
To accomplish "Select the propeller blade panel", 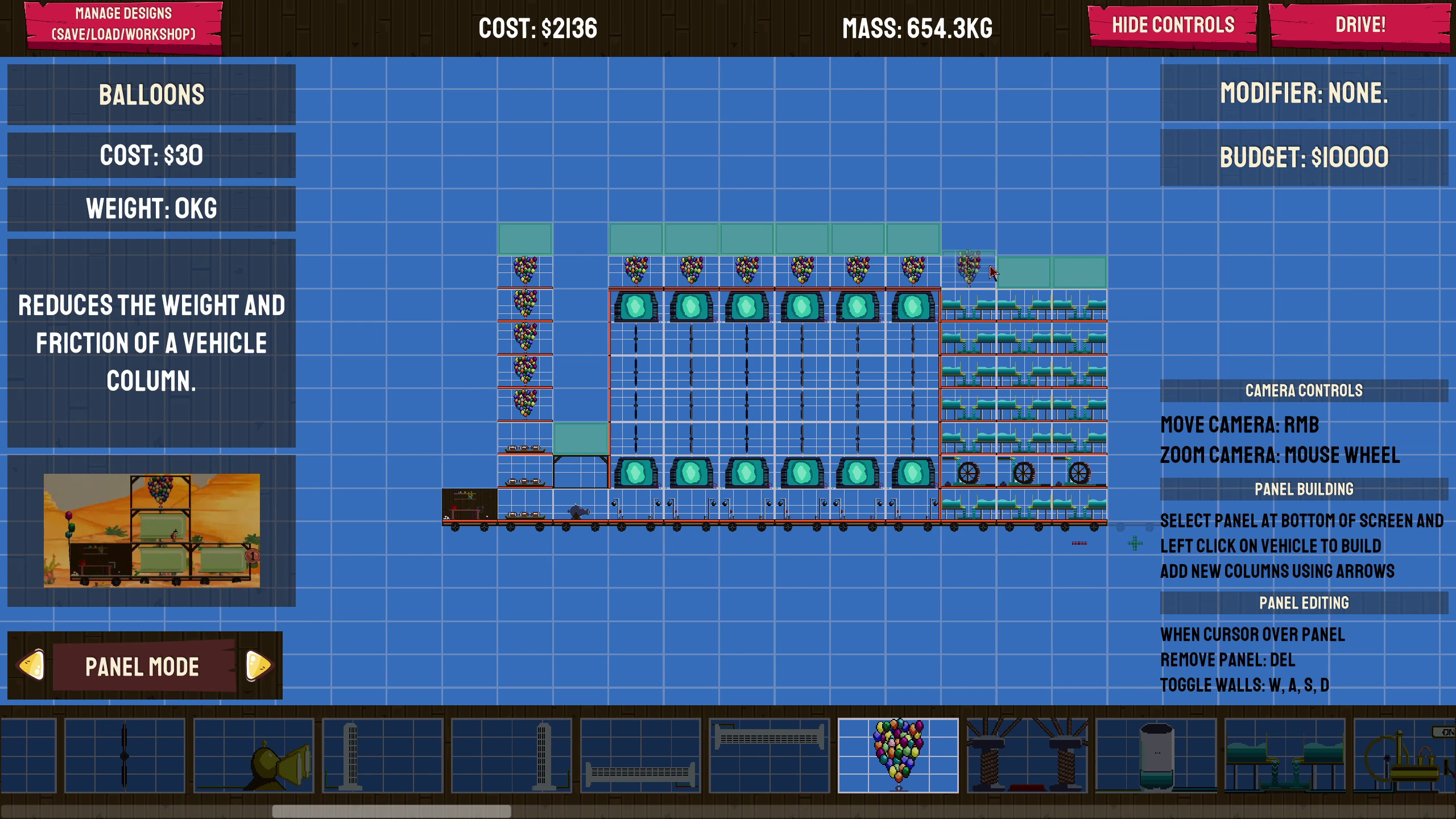I will [124, 756].
